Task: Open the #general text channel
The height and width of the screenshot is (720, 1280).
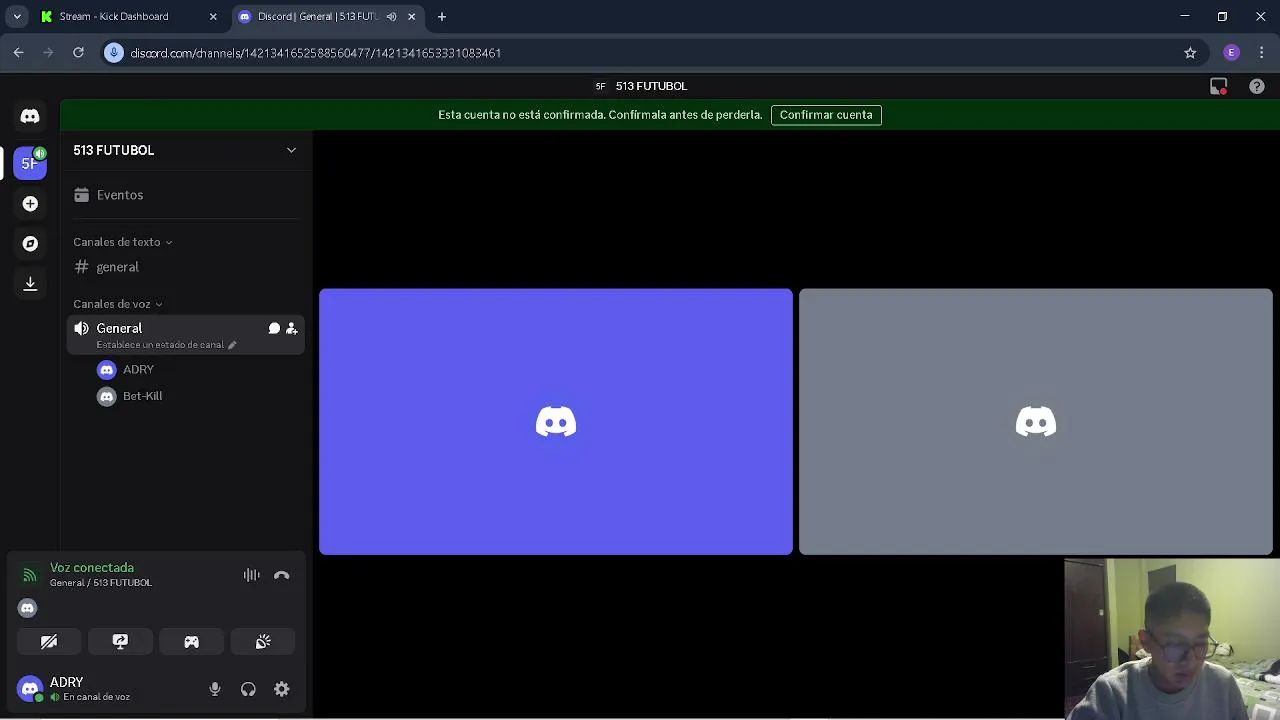Action: 185,267
